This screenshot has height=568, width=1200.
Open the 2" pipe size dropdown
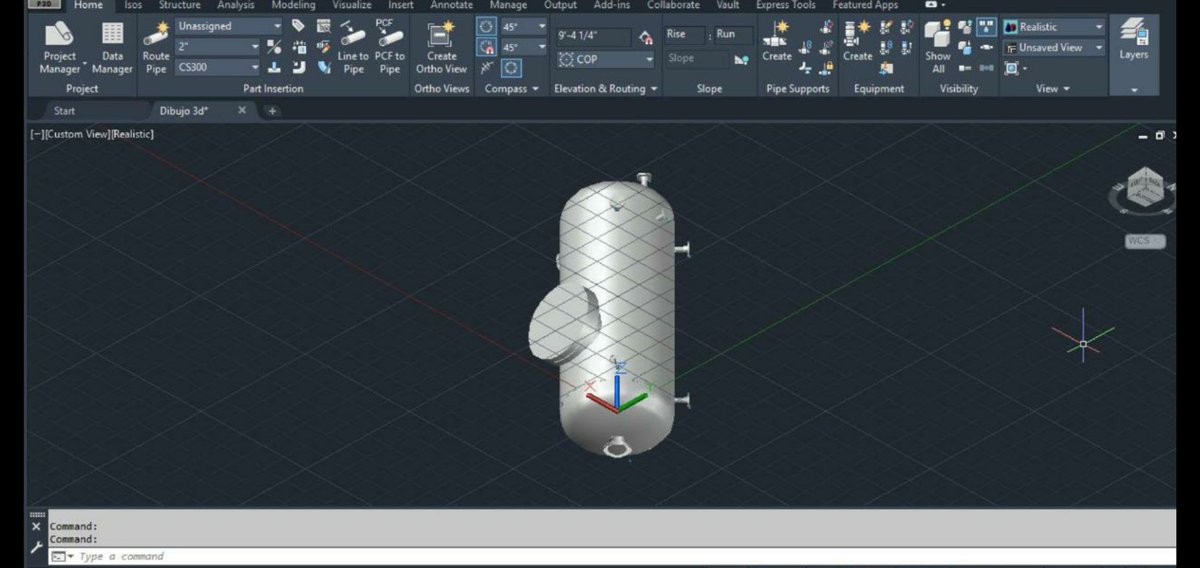[x=218, y=47]
